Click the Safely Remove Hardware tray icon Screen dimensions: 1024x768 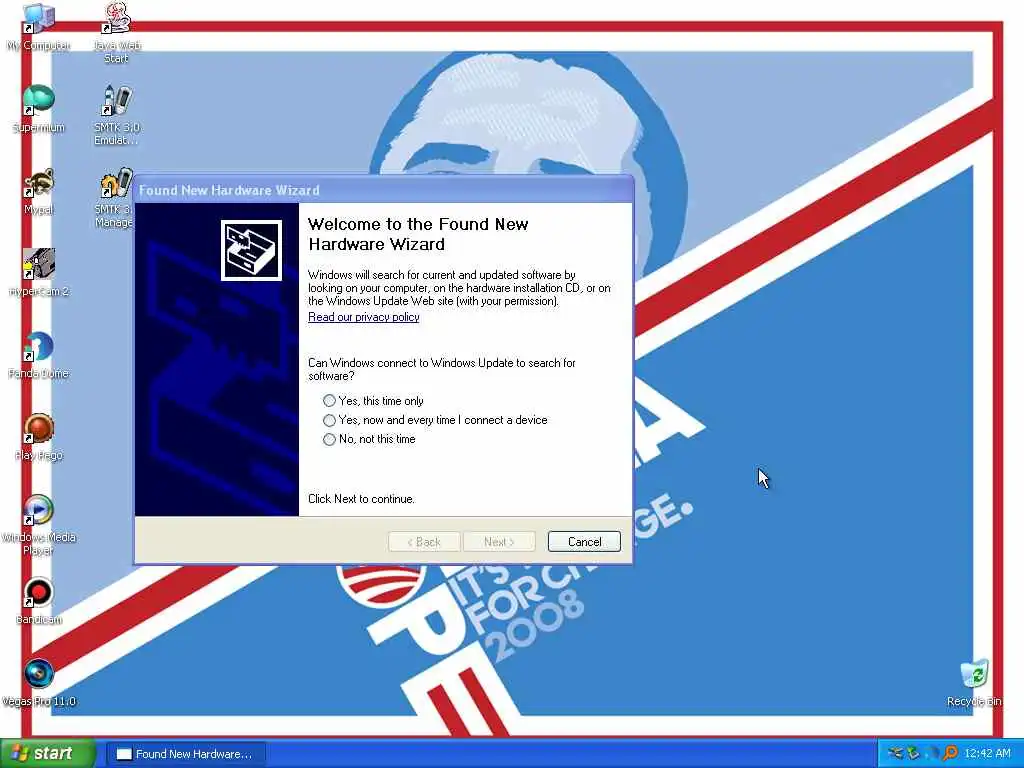point(913,754)
